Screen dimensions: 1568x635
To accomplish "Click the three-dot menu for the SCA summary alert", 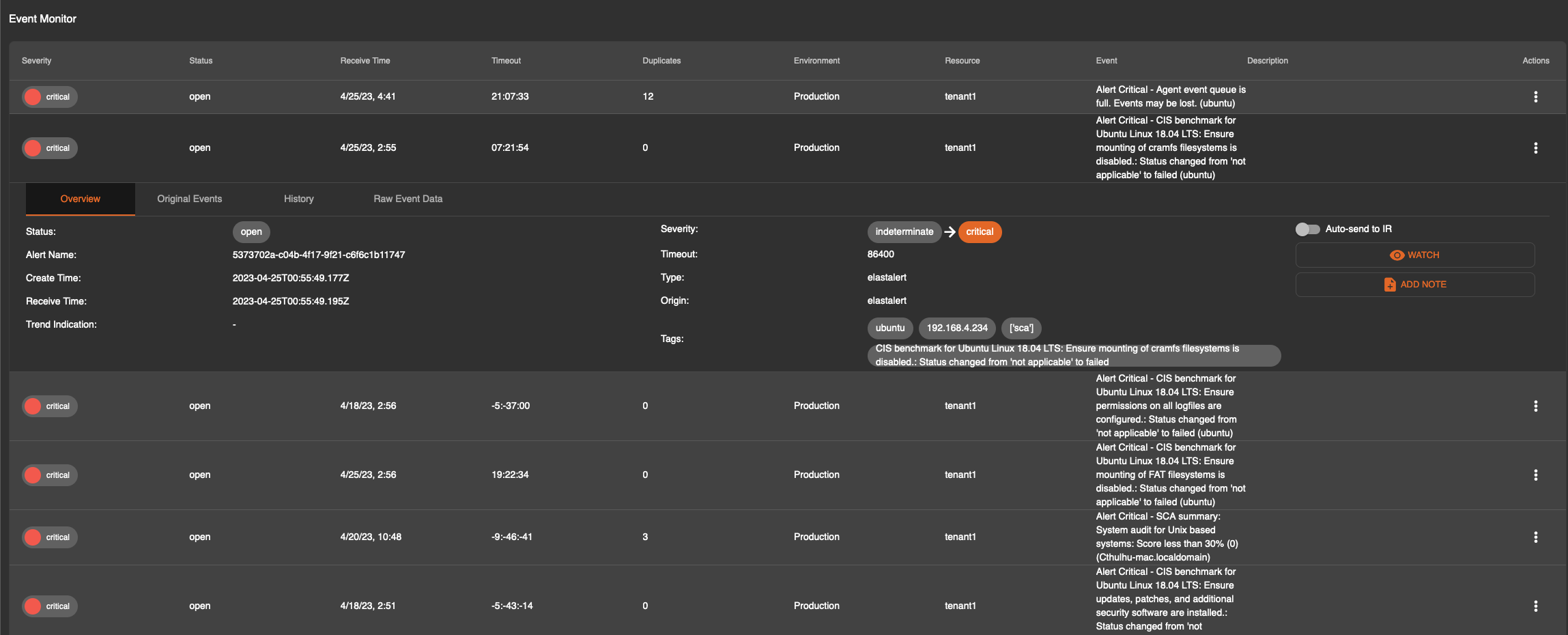I will (x=1536, y=537).
